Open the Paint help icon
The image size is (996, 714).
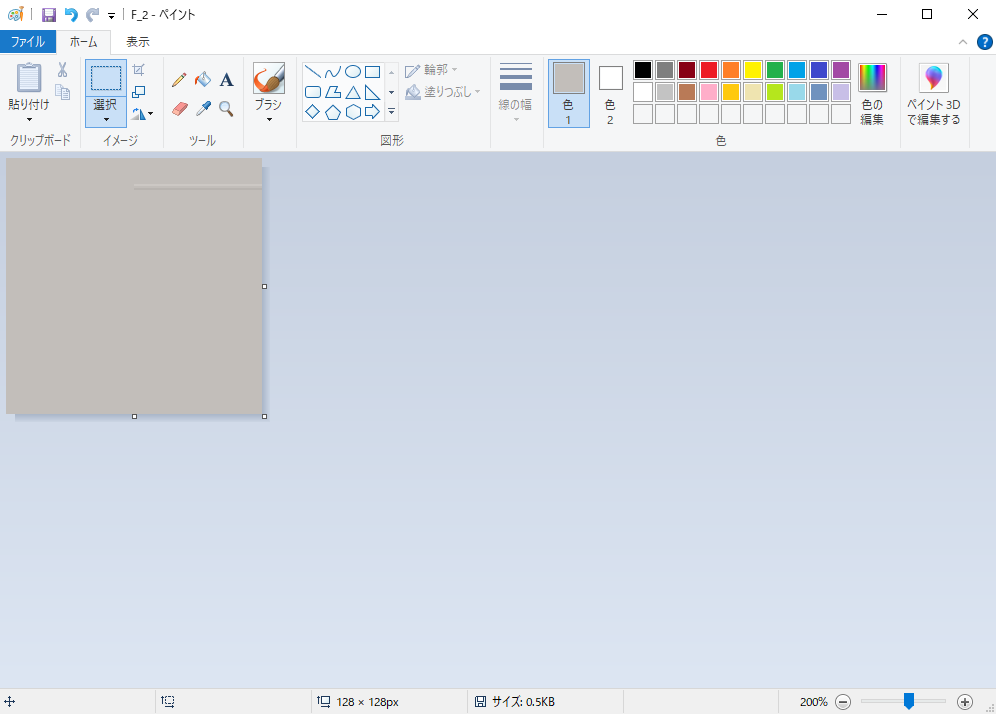tap(984, 42)
